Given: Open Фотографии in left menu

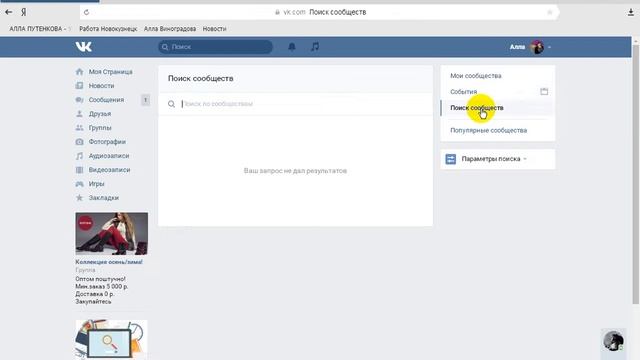Looking at the screenshot, I should 107,142.
